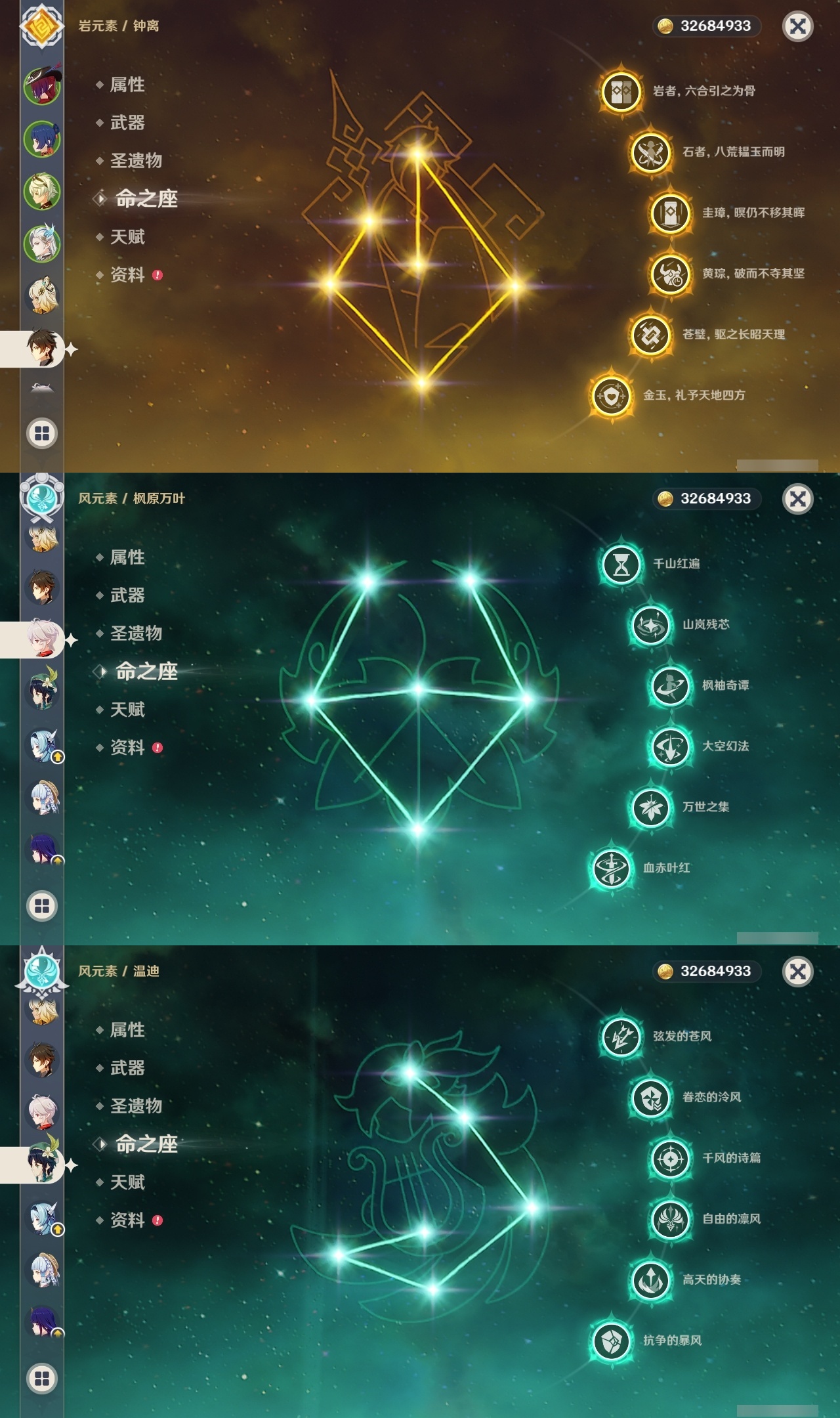Image resolution: width=840 pixels, height=1418 pixels.
Task: Select the 石者, 八荒韫玉而明 constellation icon
Action: point(650,152)
